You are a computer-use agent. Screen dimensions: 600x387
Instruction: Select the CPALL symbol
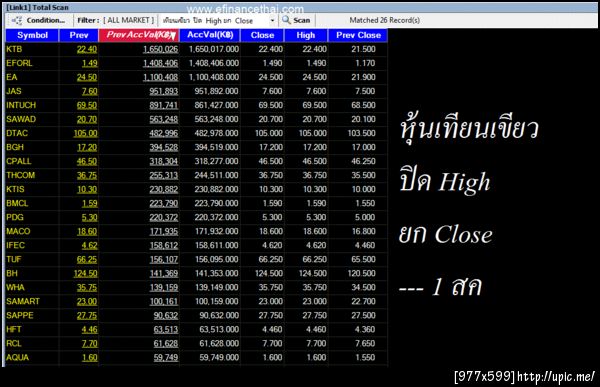19,161
